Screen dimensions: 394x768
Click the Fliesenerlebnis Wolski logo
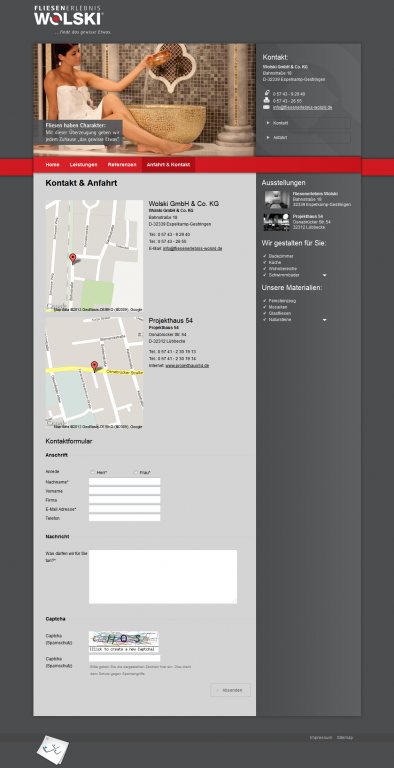pyautogui.click(x=68, y=15)
